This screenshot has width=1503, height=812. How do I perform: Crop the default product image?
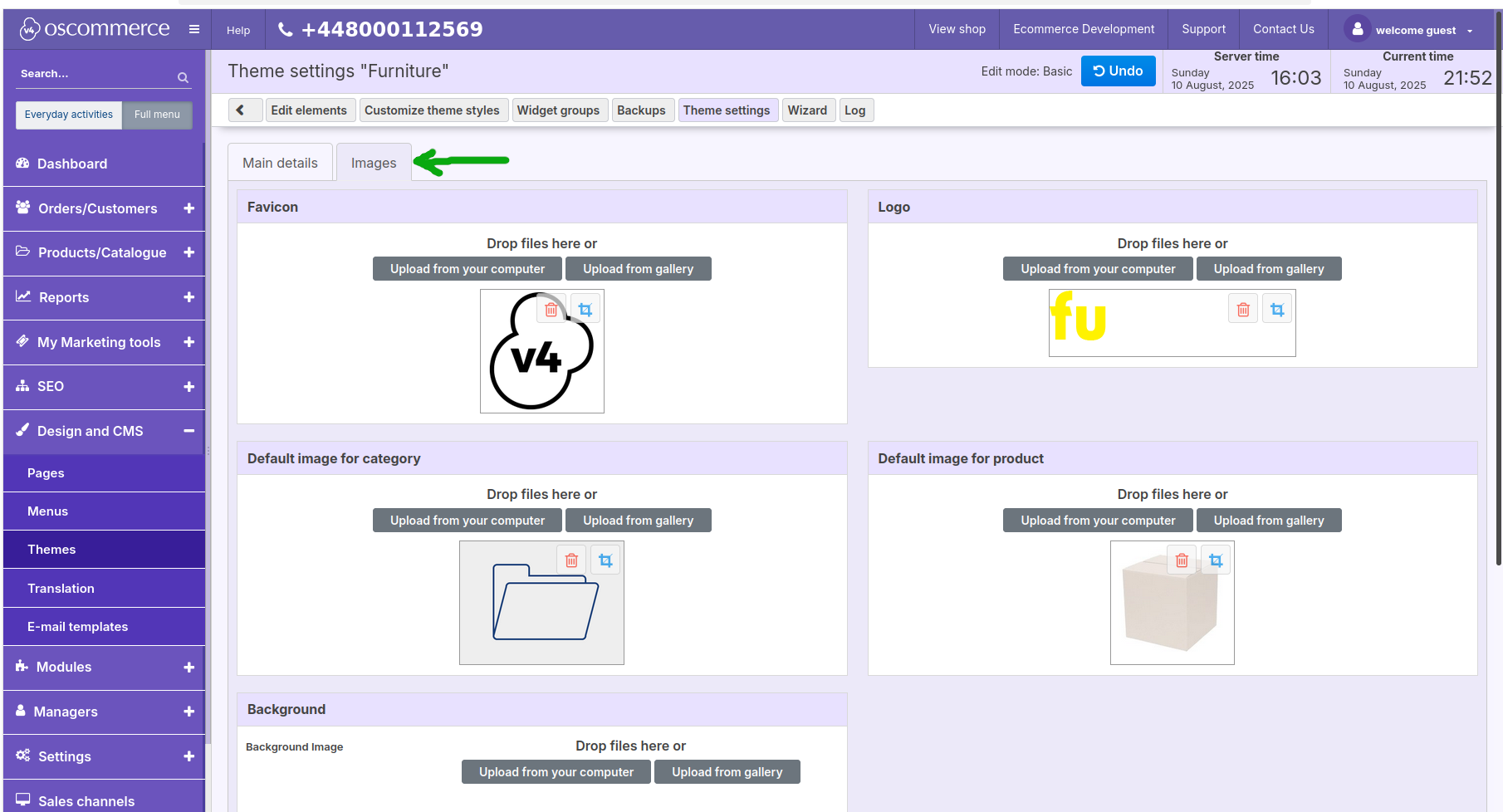tap(1216, 560)
